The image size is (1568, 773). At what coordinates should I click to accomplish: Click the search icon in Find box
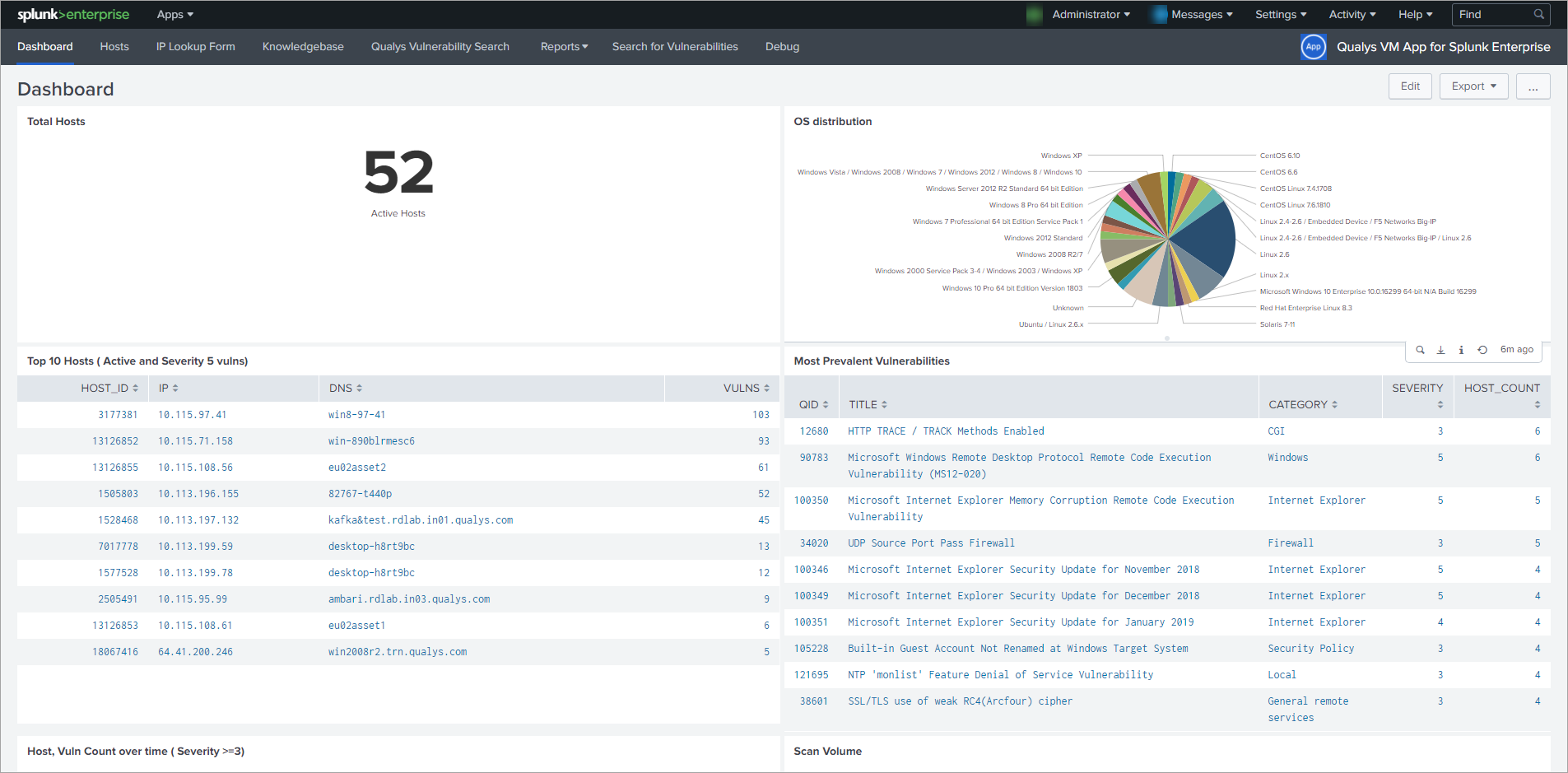1538,15
